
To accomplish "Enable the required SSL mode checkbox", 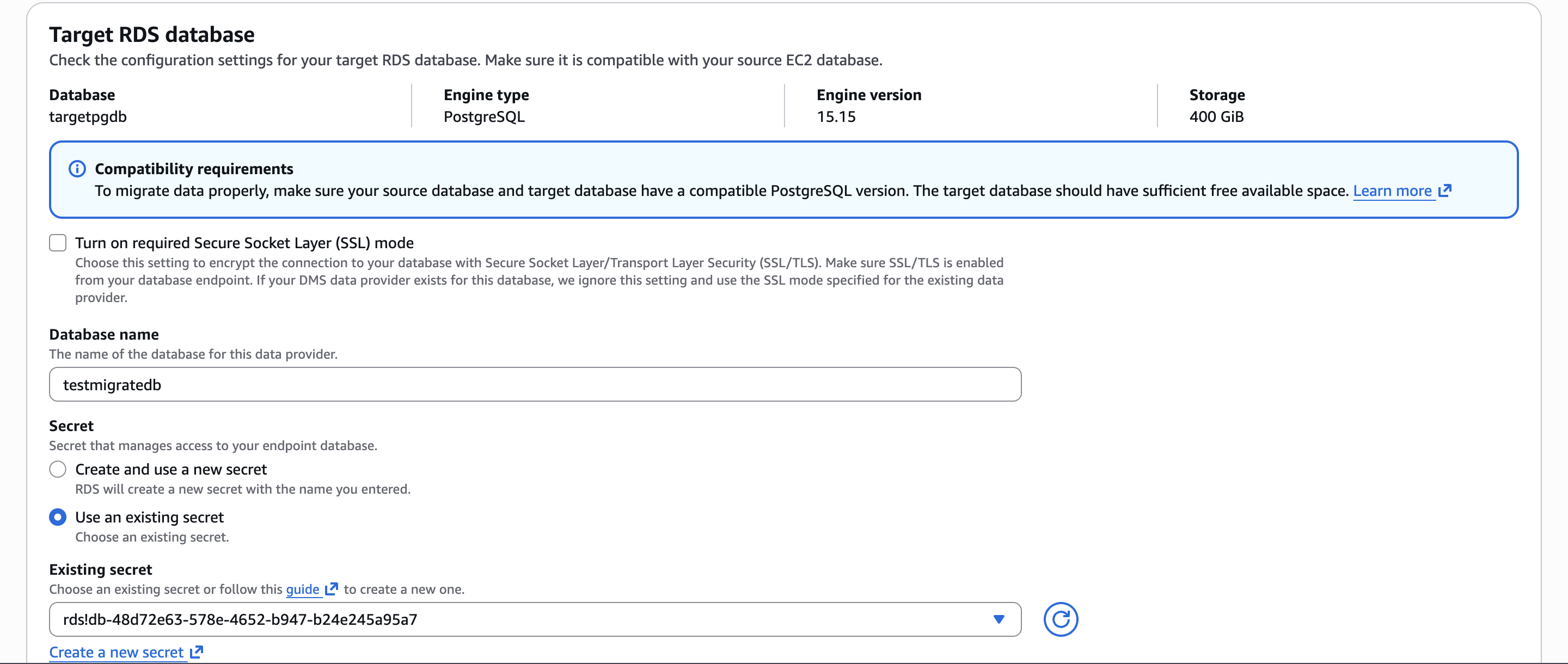I will [x=58, y=243].
